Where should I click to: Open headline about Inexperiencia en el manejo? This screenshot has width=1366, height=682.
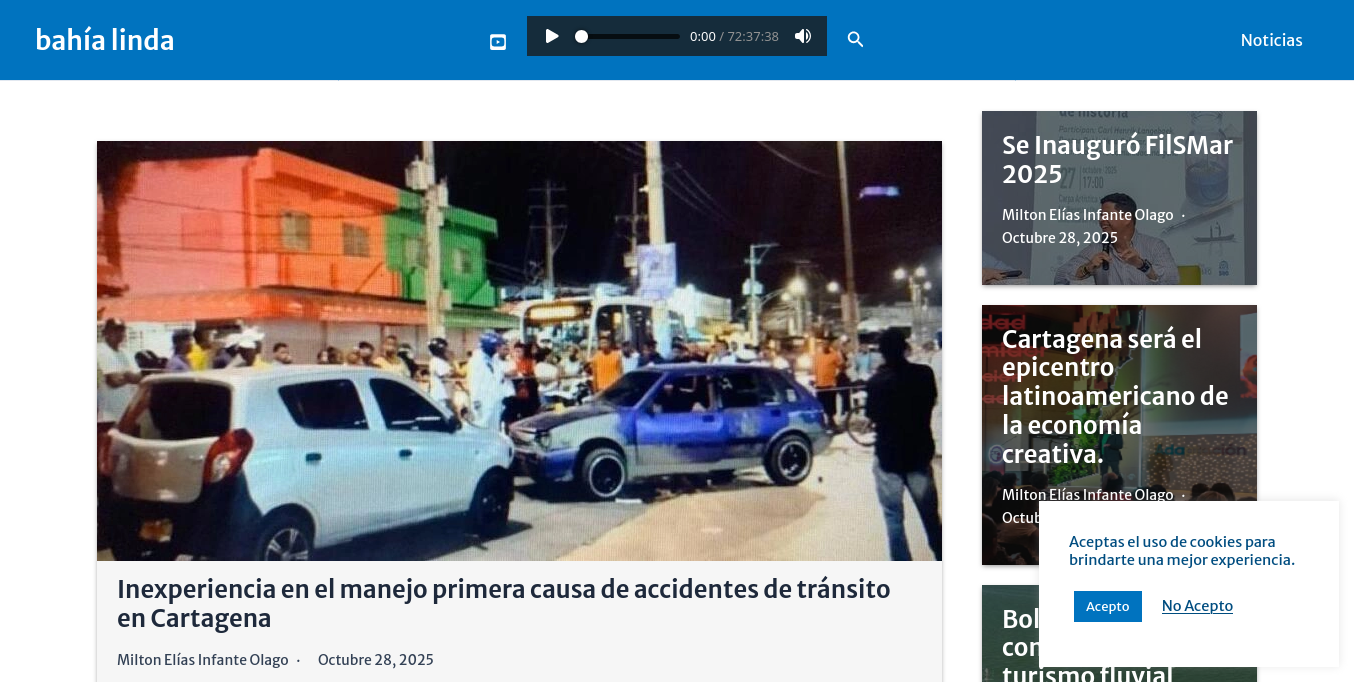coord(503,603)
